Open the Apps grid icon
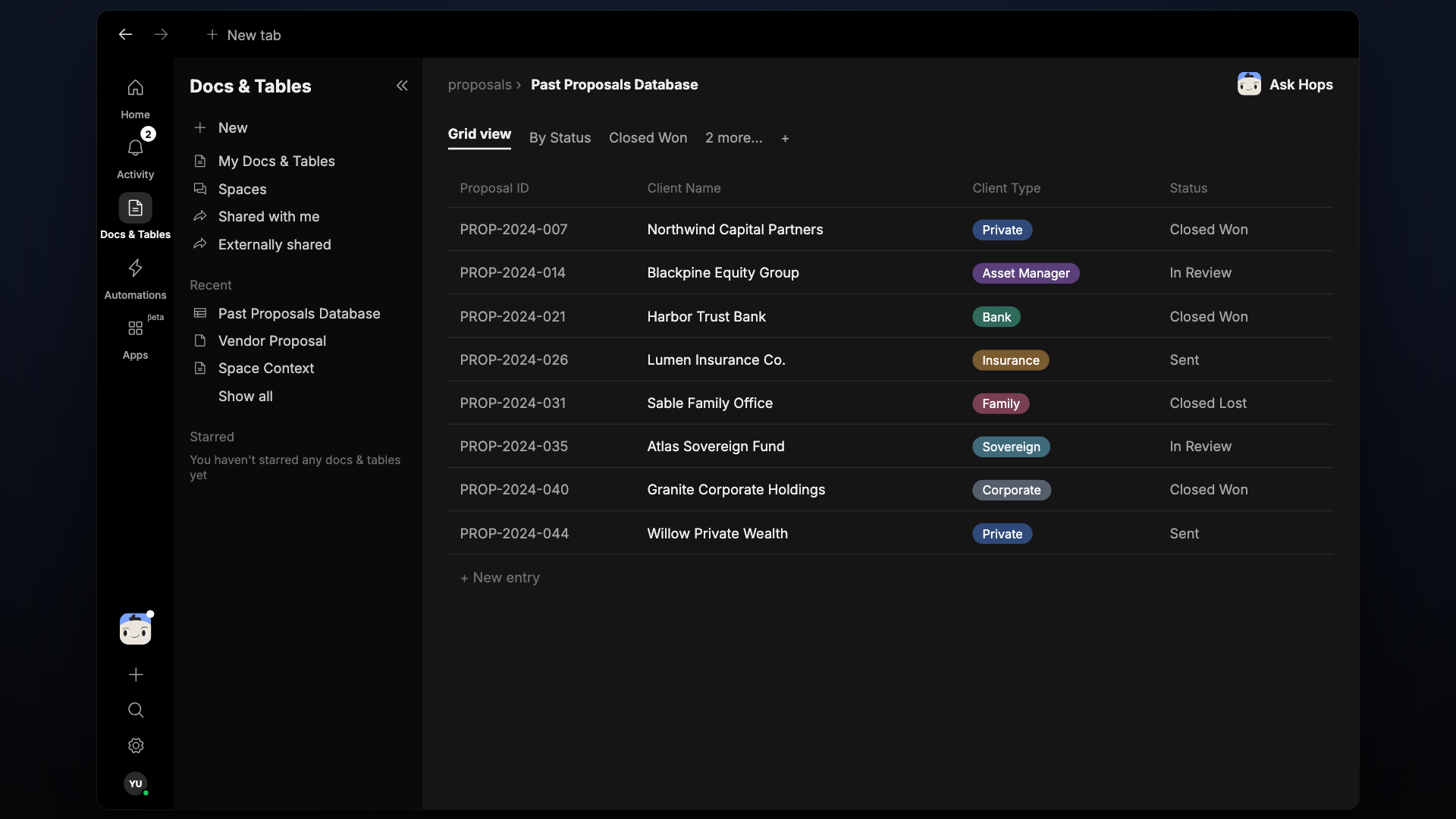 pyautogui.click(x=135, y=328)
